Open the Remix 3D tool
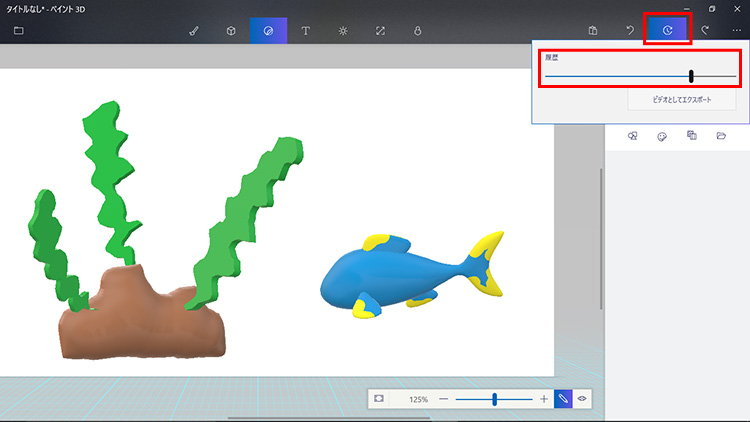 (x=417, y=31)
